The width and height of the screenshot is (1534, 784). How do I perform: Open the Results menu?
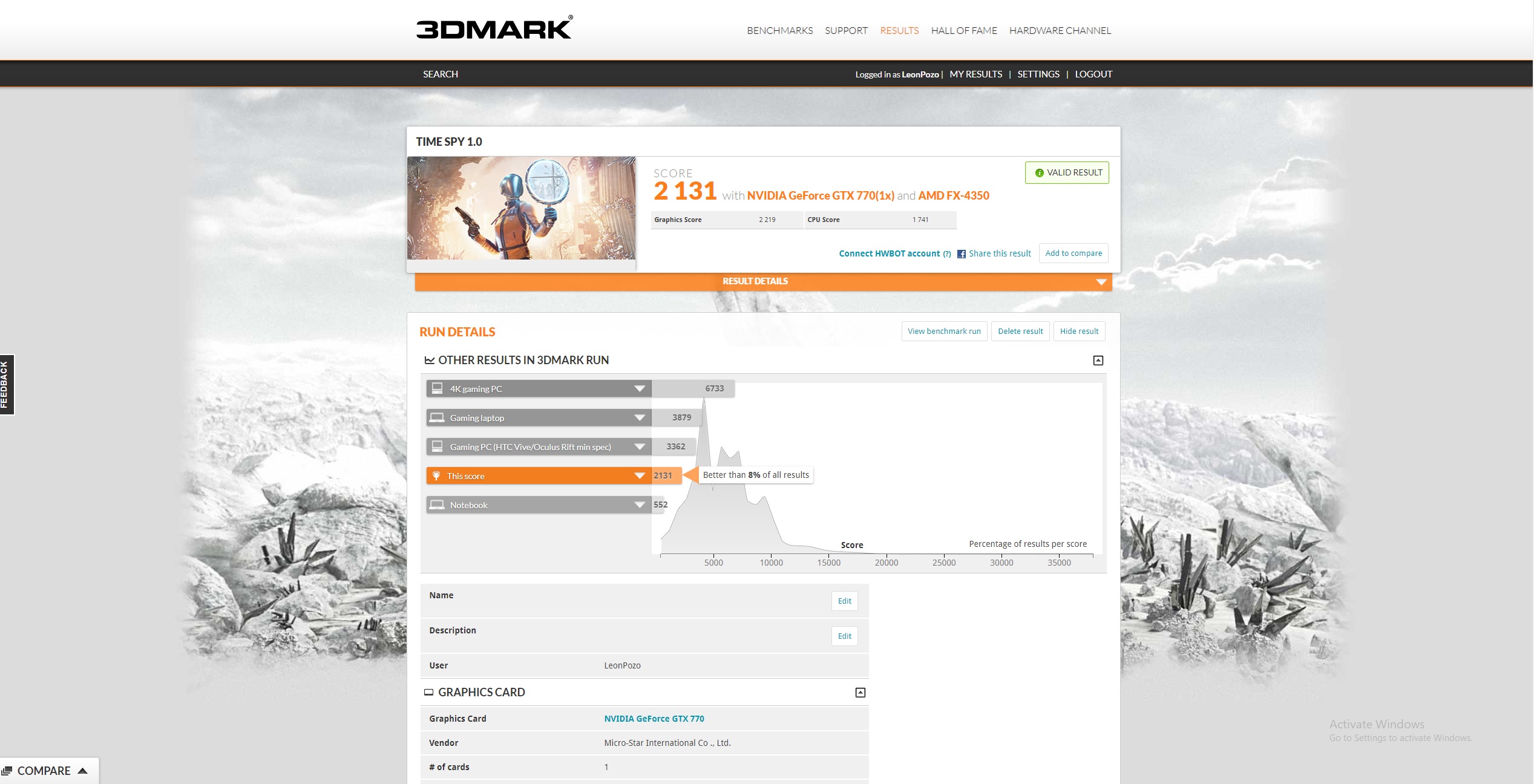point(899,30)
